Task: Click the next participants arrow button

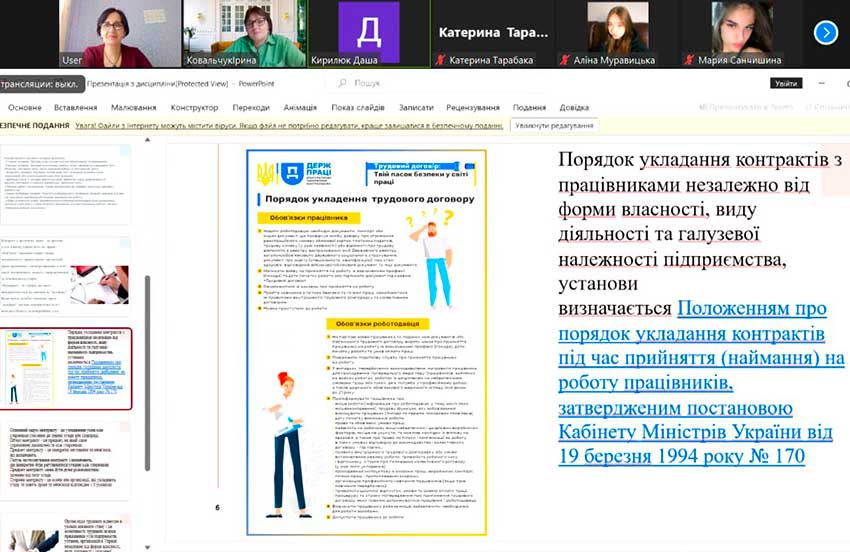Action: 825,33
